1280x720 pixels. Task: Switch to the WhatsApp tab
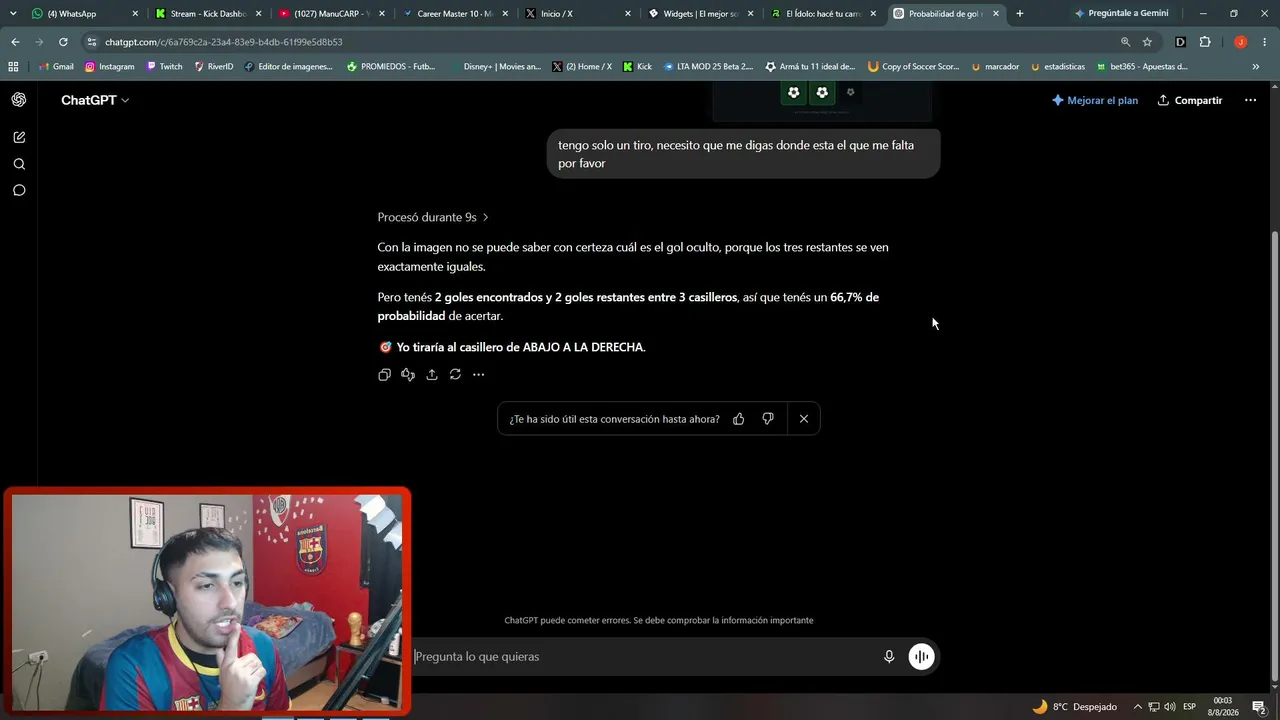[85, 14]
